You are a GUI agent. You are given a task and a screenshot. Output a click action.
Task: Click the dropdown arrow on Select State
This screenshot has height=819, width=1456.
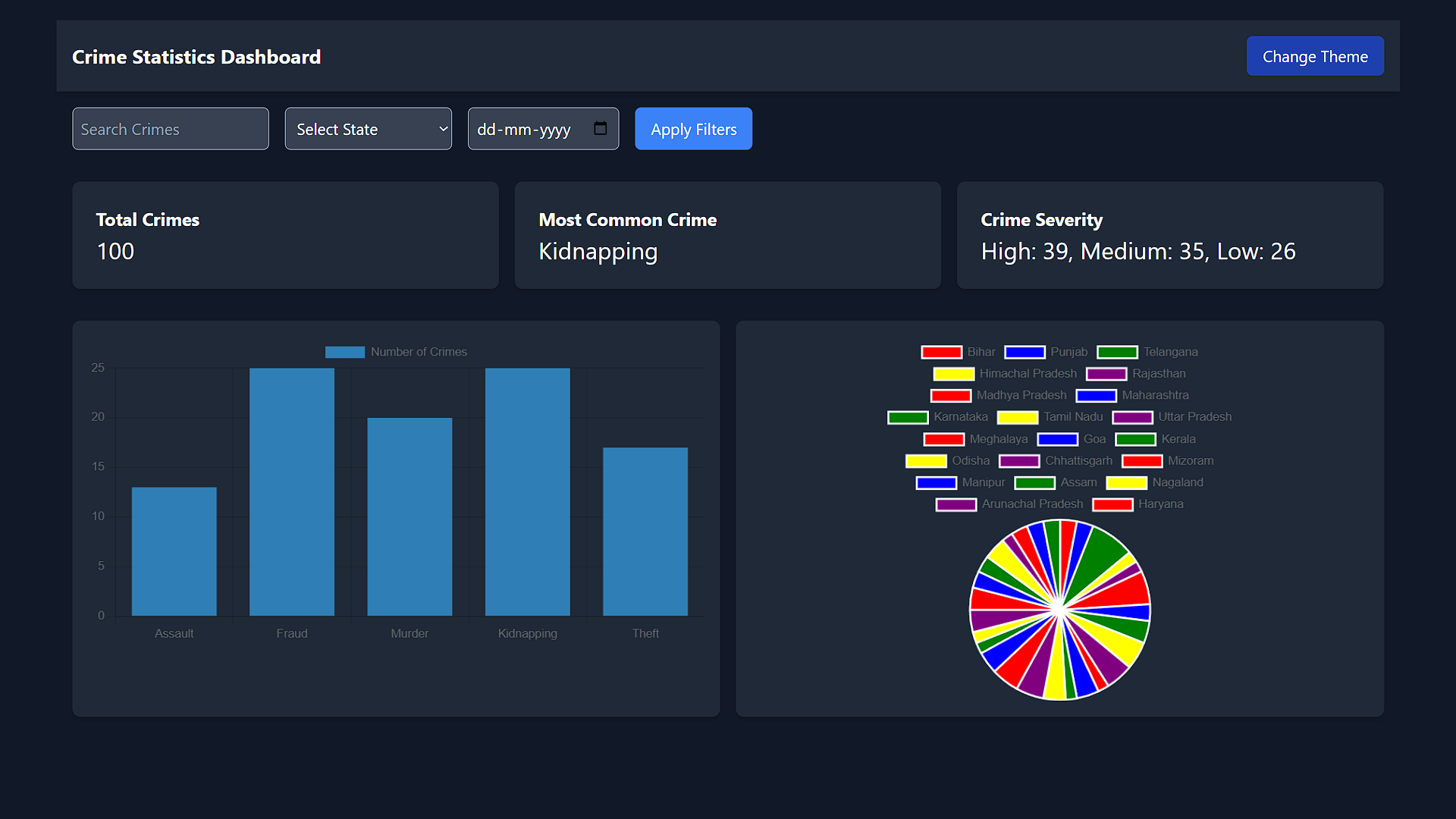[443, 129]
